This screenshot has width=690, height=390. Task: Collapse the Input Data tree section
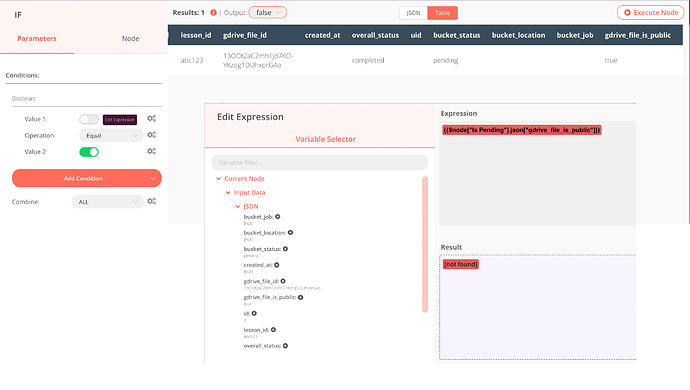point(228,192)
